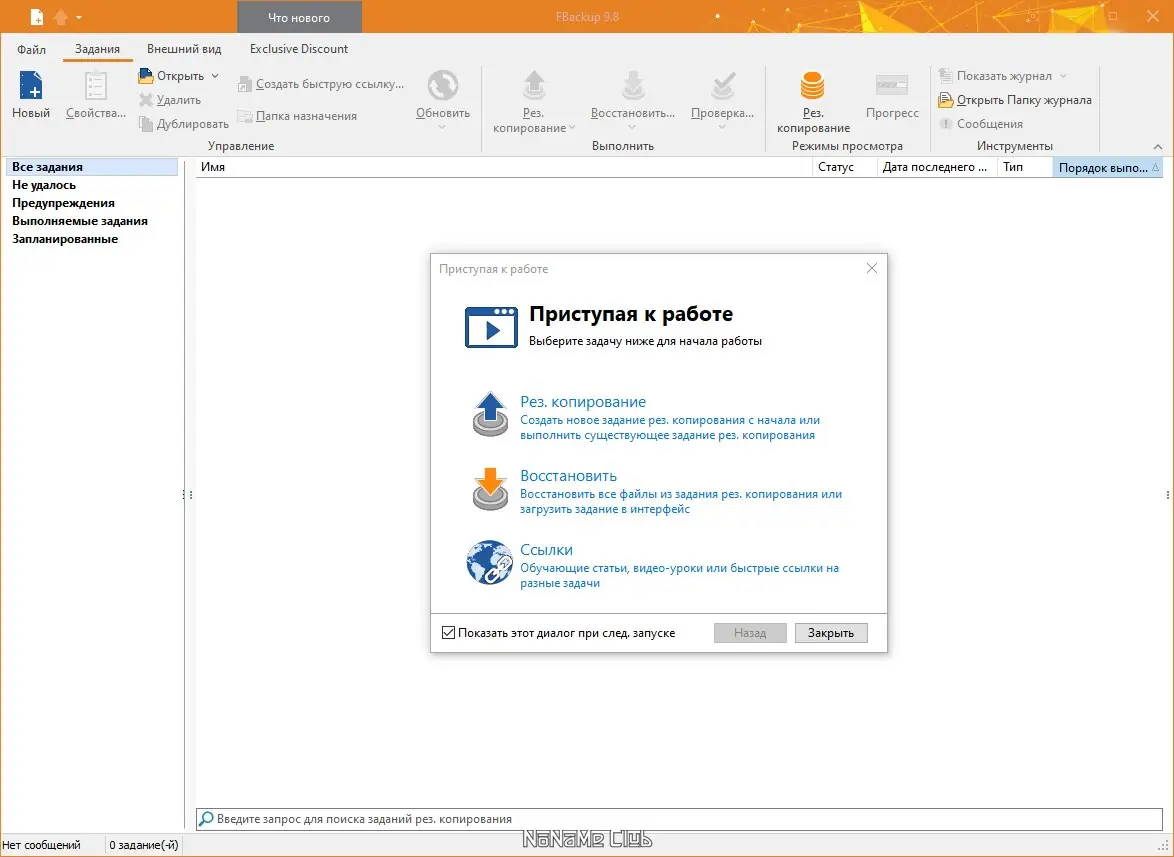Sort by Порядок выполнения column header
Image resolution: width=1174 pixels, height=857 pixels.
pos(1107,167)
